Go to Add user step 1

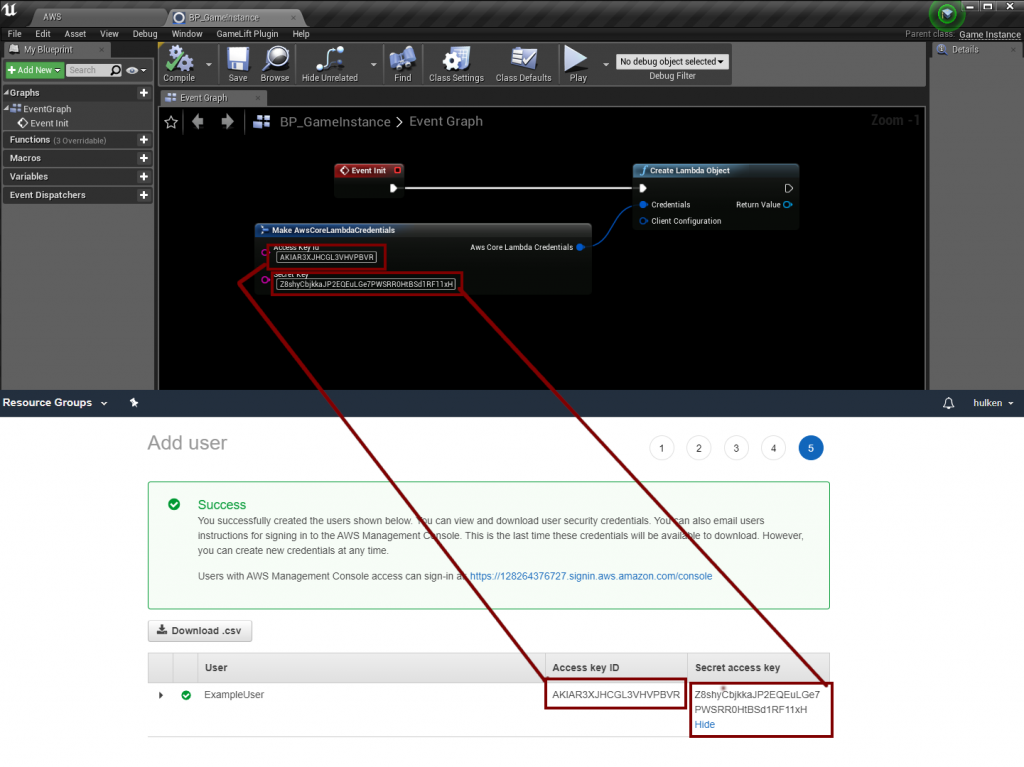tap(662, 448)
